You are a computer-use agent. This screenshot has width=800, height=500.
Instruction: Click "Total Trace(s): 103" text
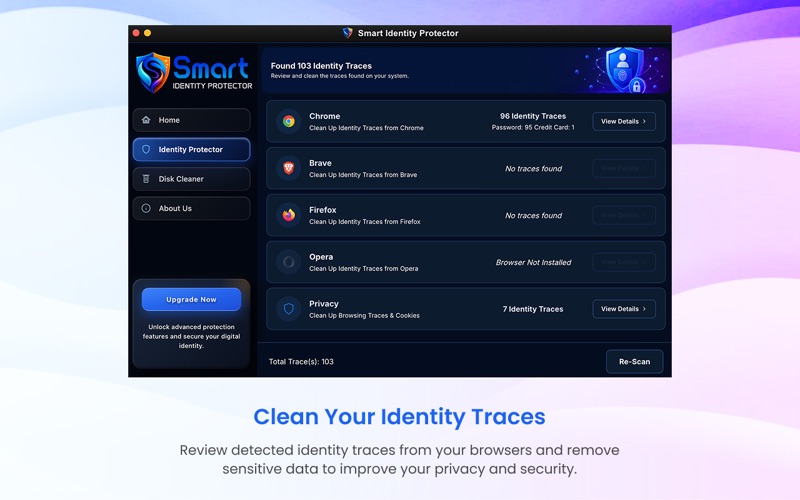point(301,362)
